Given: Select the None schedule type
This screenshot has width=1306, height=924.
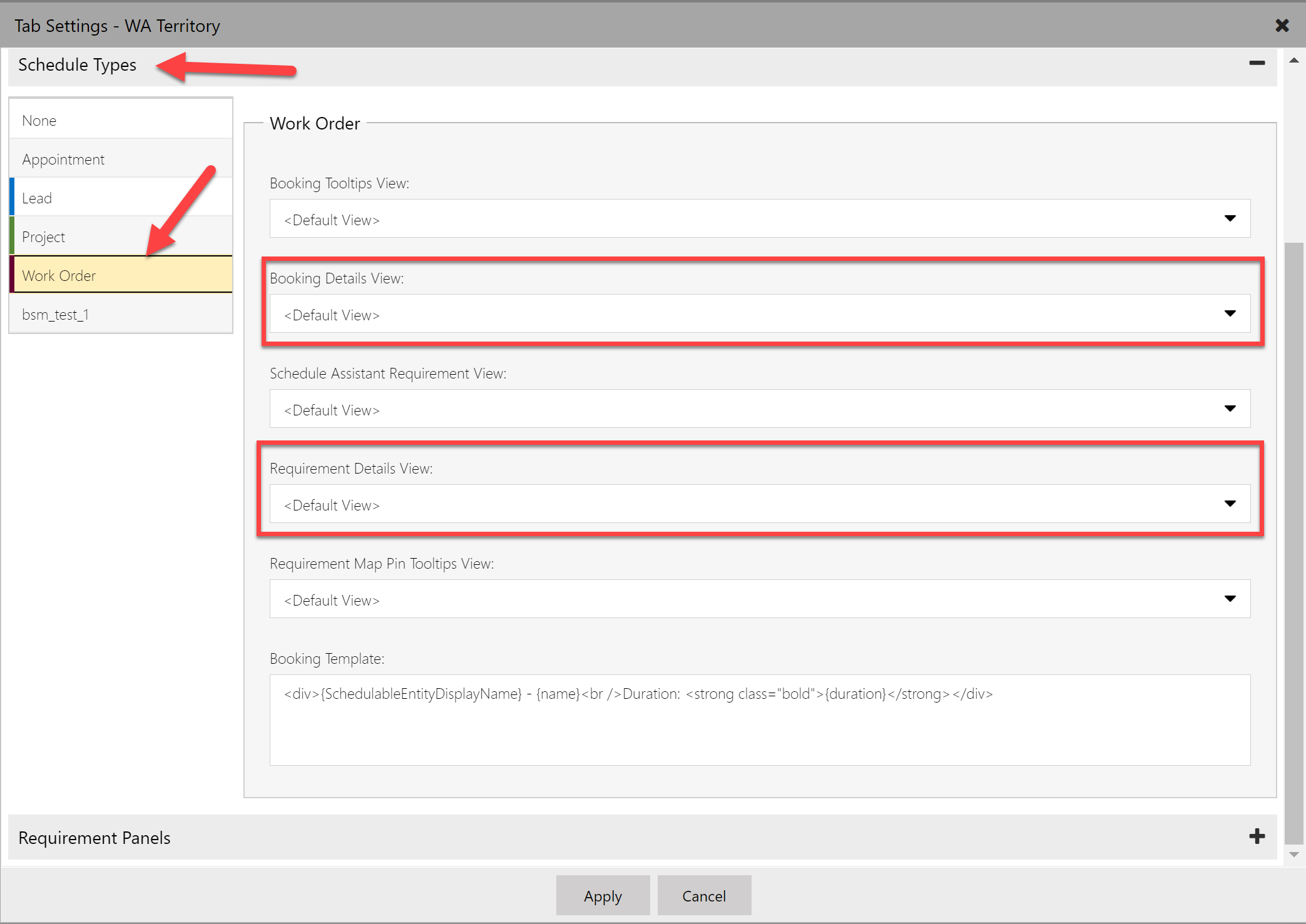Looking at the screenshot, I should click(121, 120).
